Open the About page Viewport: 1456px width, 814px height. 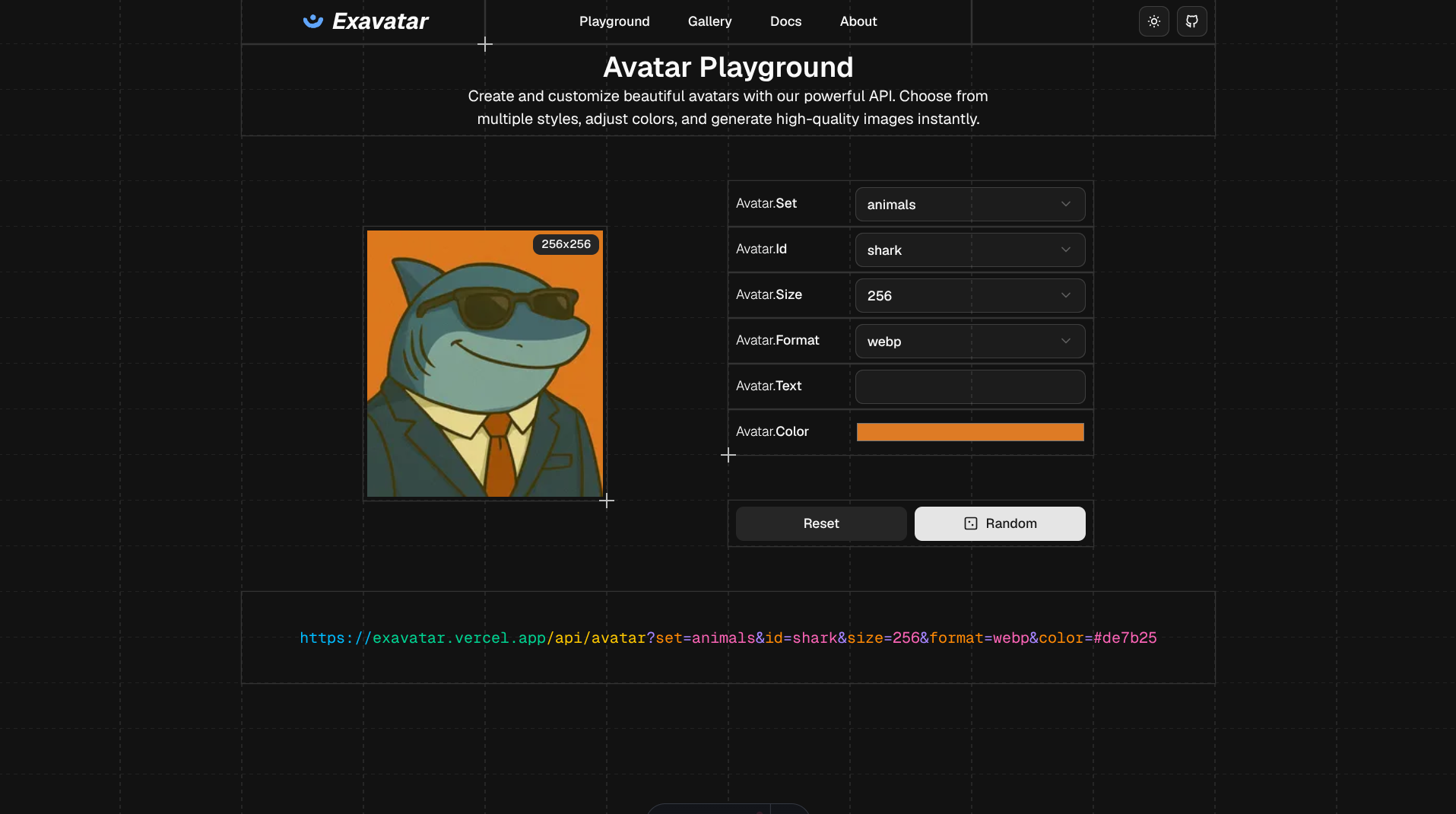[x=858, y=21]
